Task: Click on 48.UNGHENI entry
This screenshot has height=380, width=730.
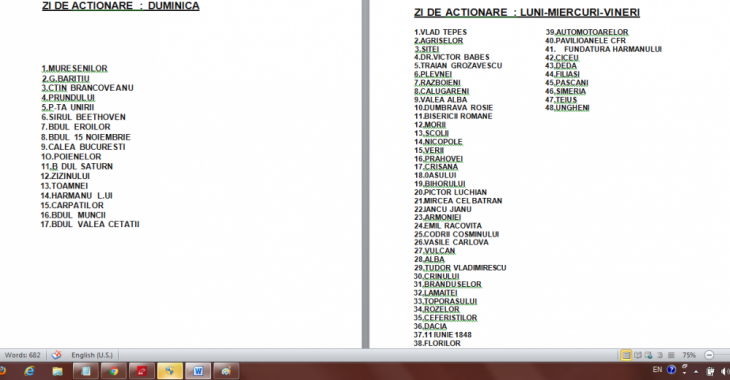Action: (x=568, y=108)
